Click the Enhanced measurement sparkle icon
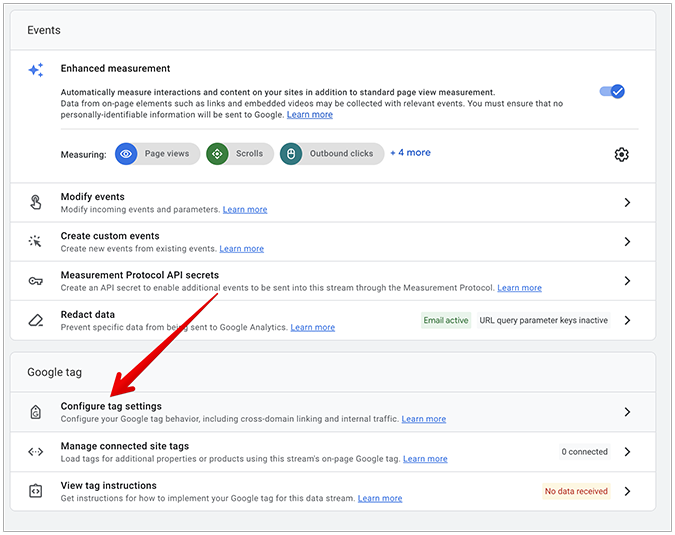Image resolution: width=675 pixels, height=535 pixels. 36,70
